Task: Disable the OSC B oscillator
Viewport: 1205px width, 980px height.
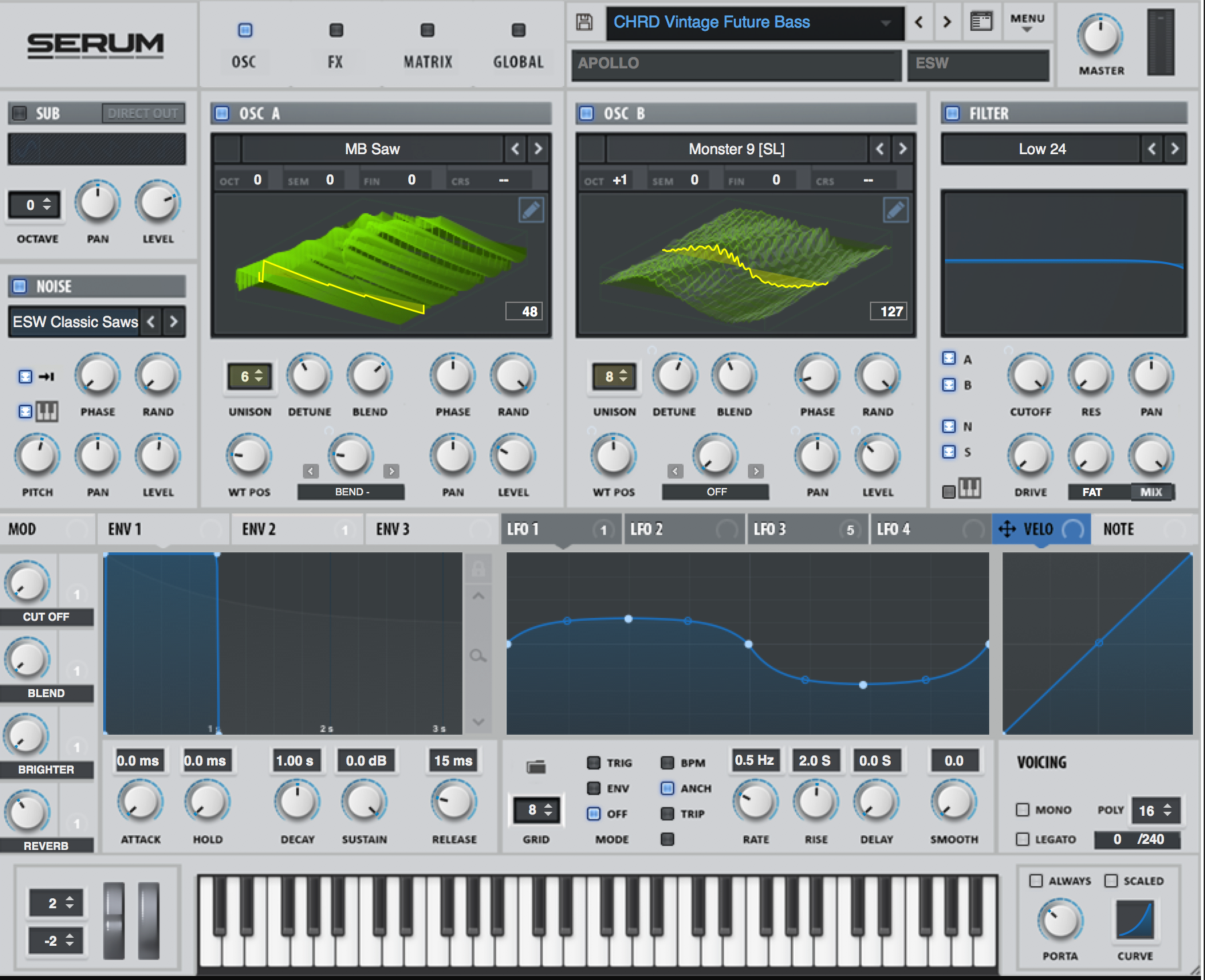Action: (x=586, y=113)
